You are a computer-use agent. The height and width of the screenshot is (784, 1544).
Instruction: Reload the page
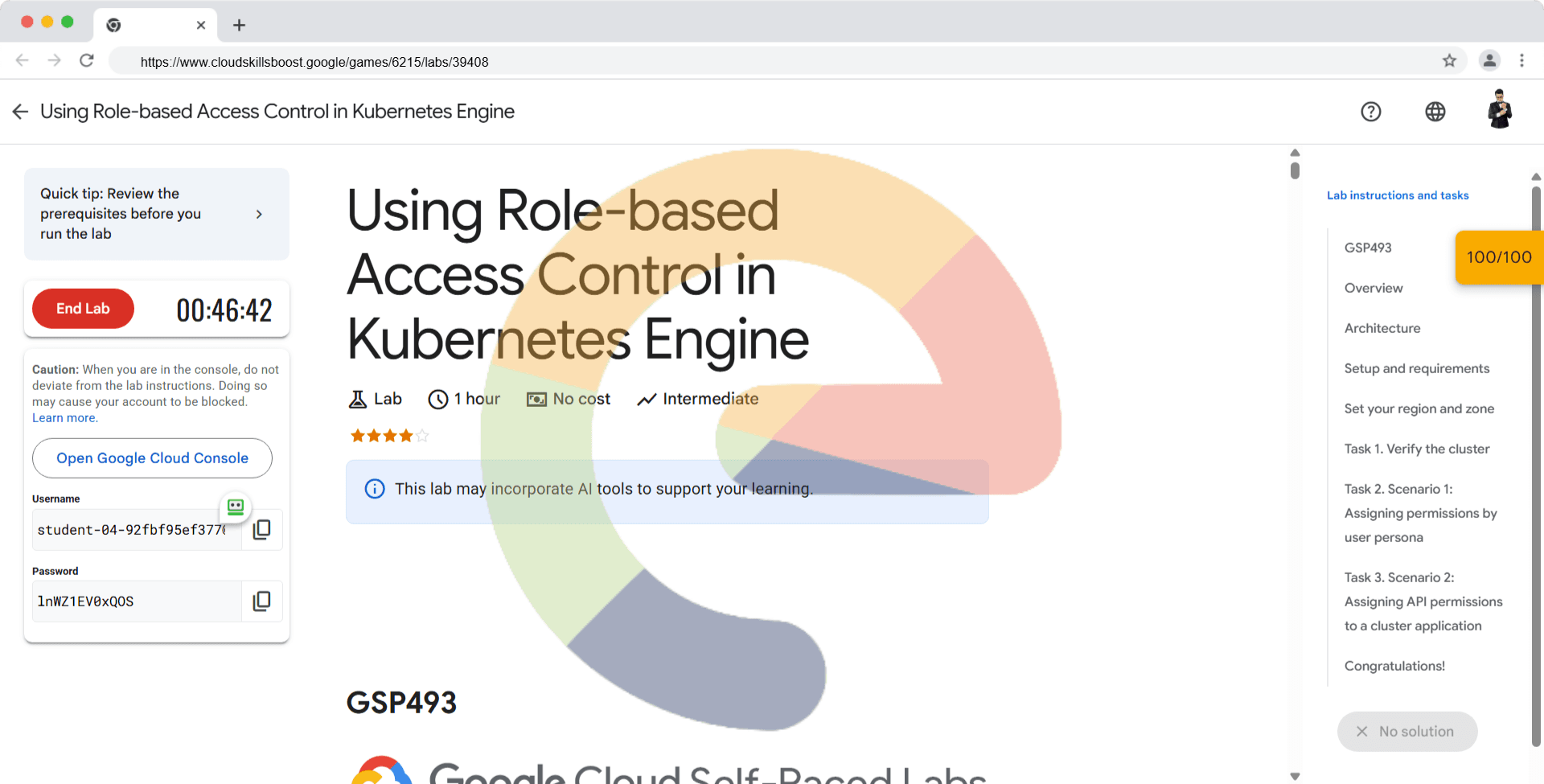(87, 60)
